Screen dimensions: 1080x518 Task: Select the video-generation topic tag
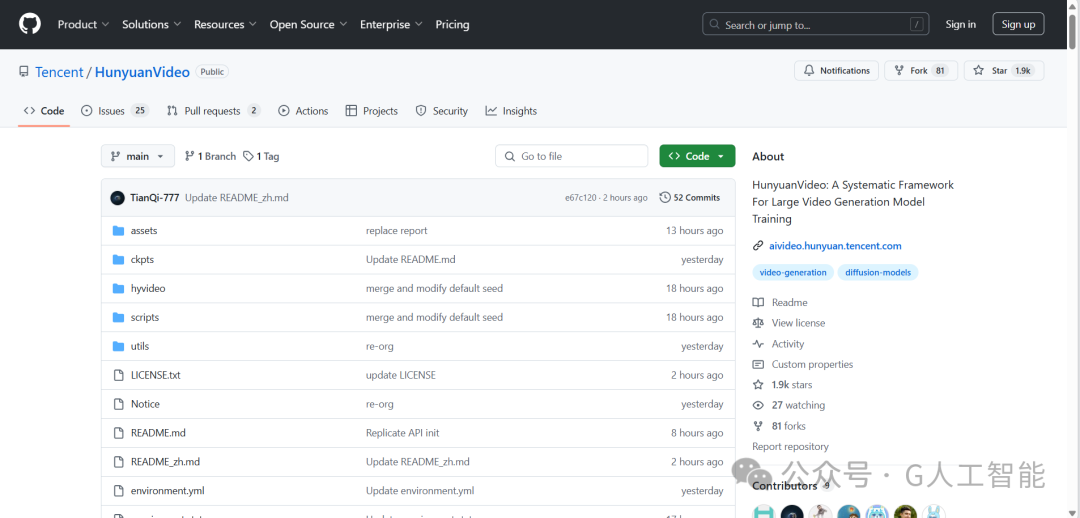793,273
